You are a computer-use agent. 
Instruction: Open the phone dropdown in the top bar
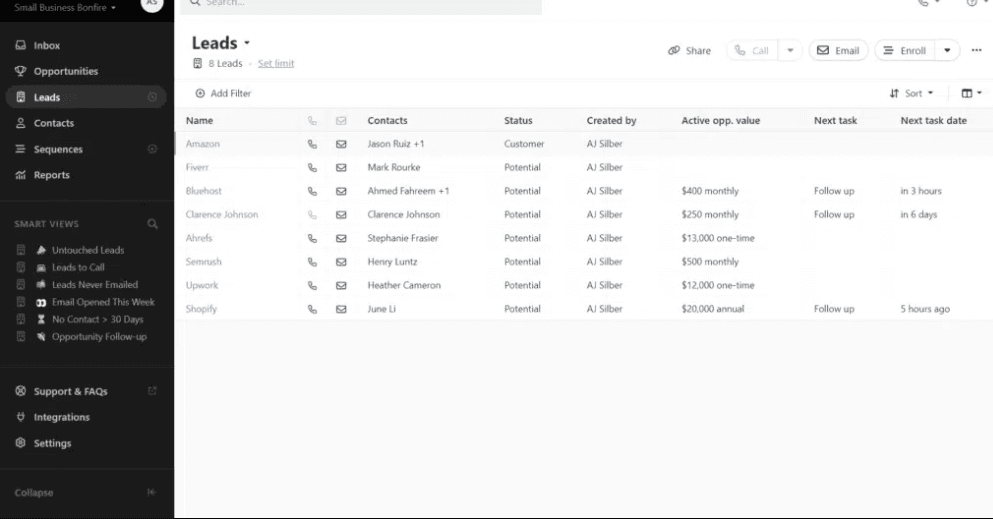point(928,3)
